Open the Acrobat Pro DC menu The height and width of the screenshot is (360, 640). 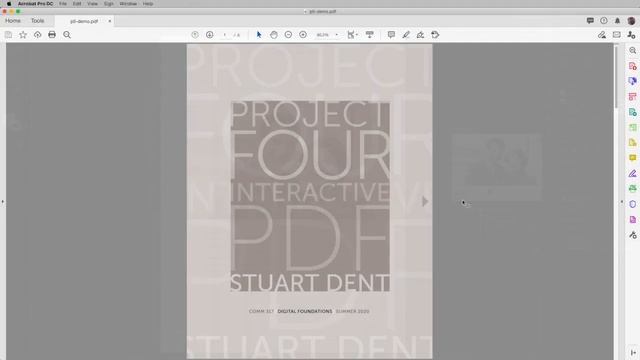tap(35, 4)
